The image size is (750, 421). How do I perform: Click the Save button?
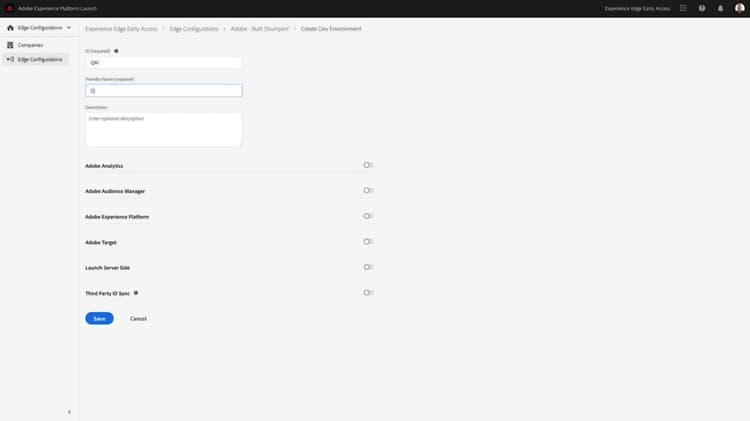[x=99, y=319]
